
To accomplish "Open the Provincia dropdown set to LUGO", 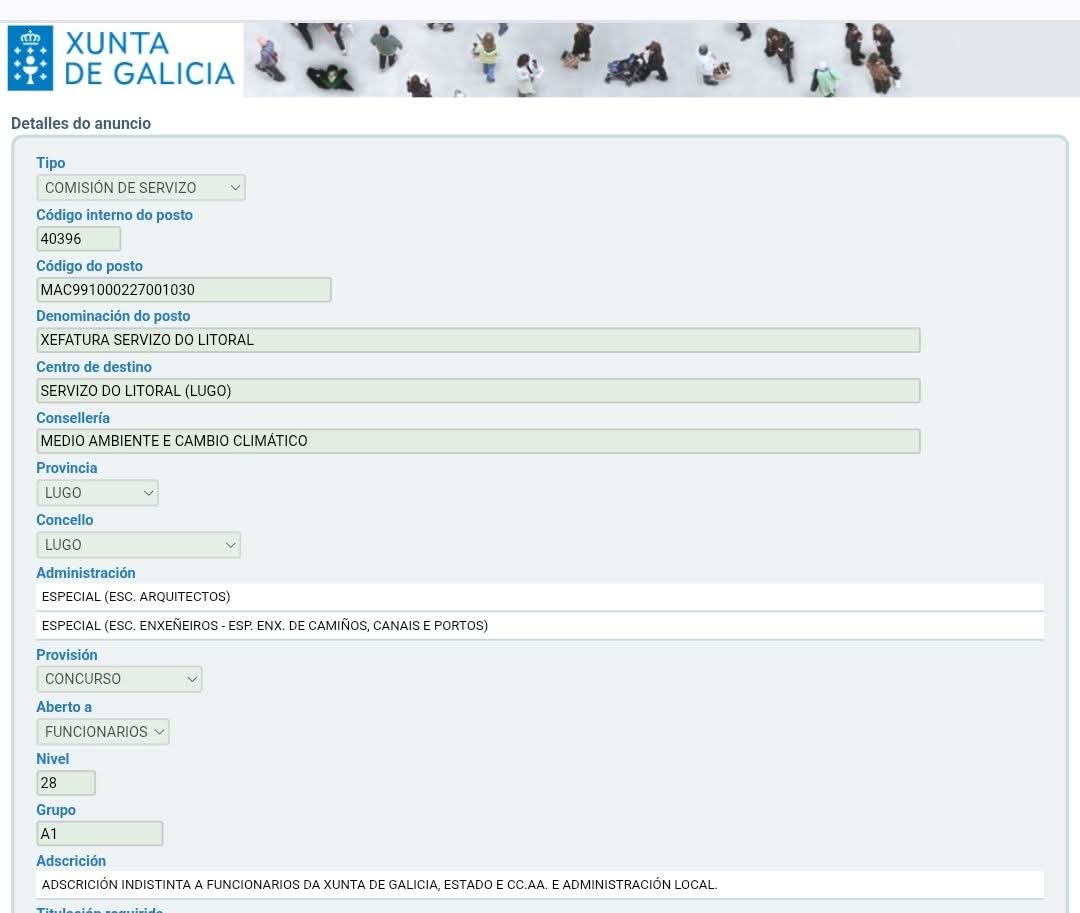I will coord(98,493).
